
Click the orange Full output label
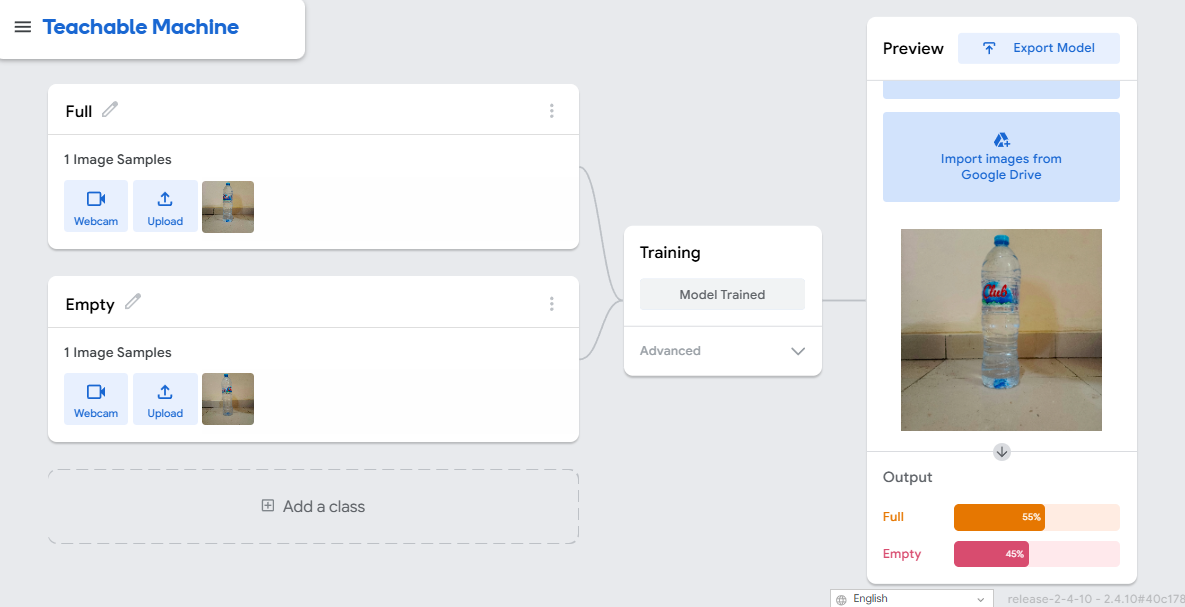[893, 517]
